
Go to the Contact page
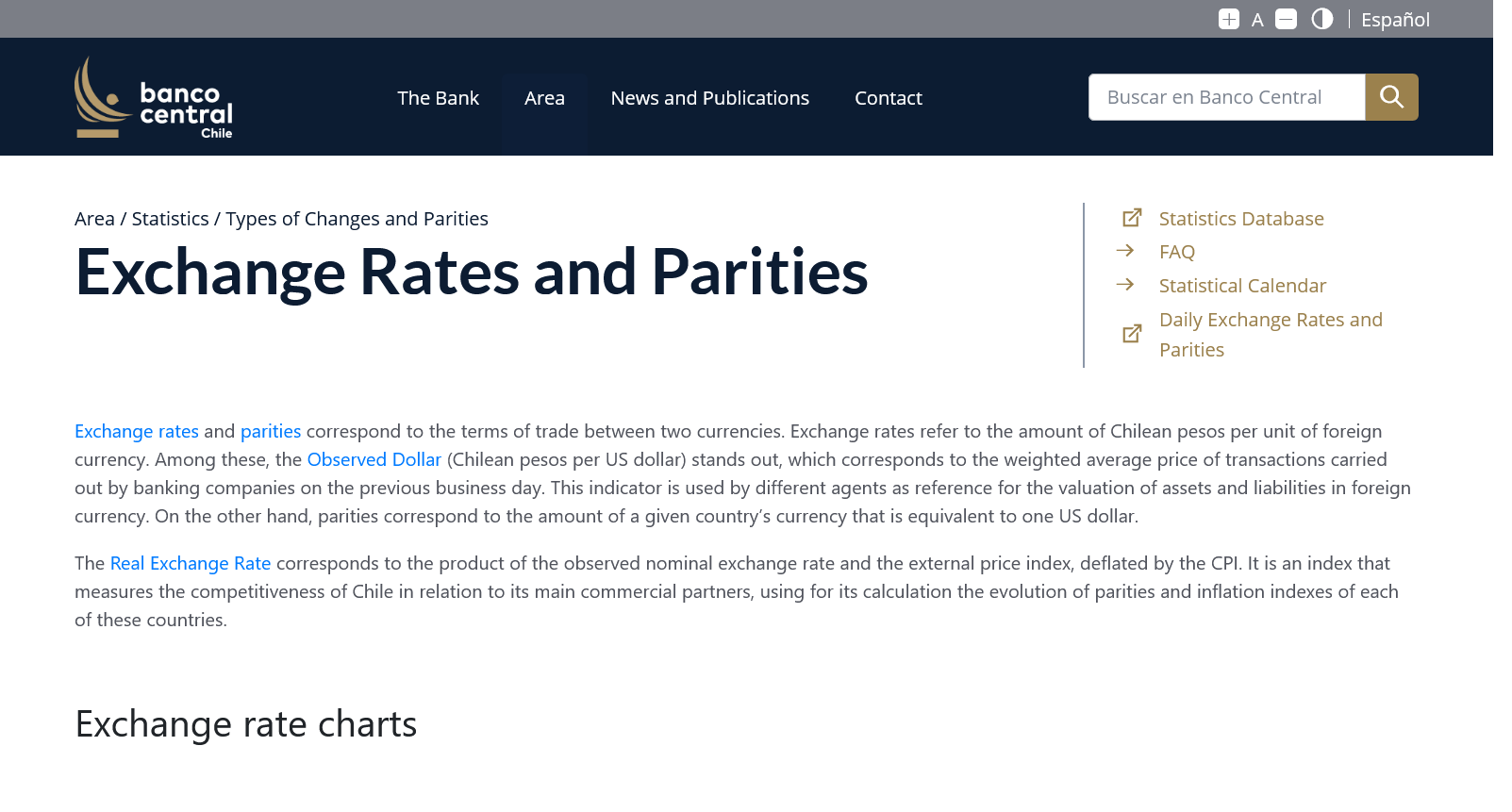(x=888, y=98)
